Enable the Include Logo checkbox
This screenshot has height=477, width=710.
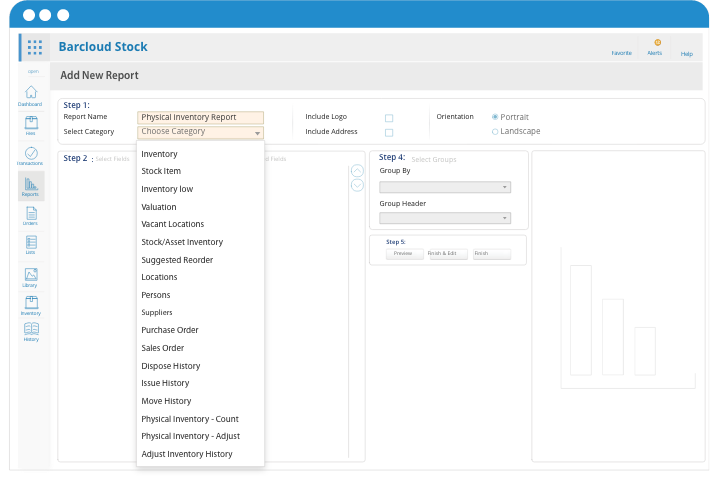(x=389, y=118)
